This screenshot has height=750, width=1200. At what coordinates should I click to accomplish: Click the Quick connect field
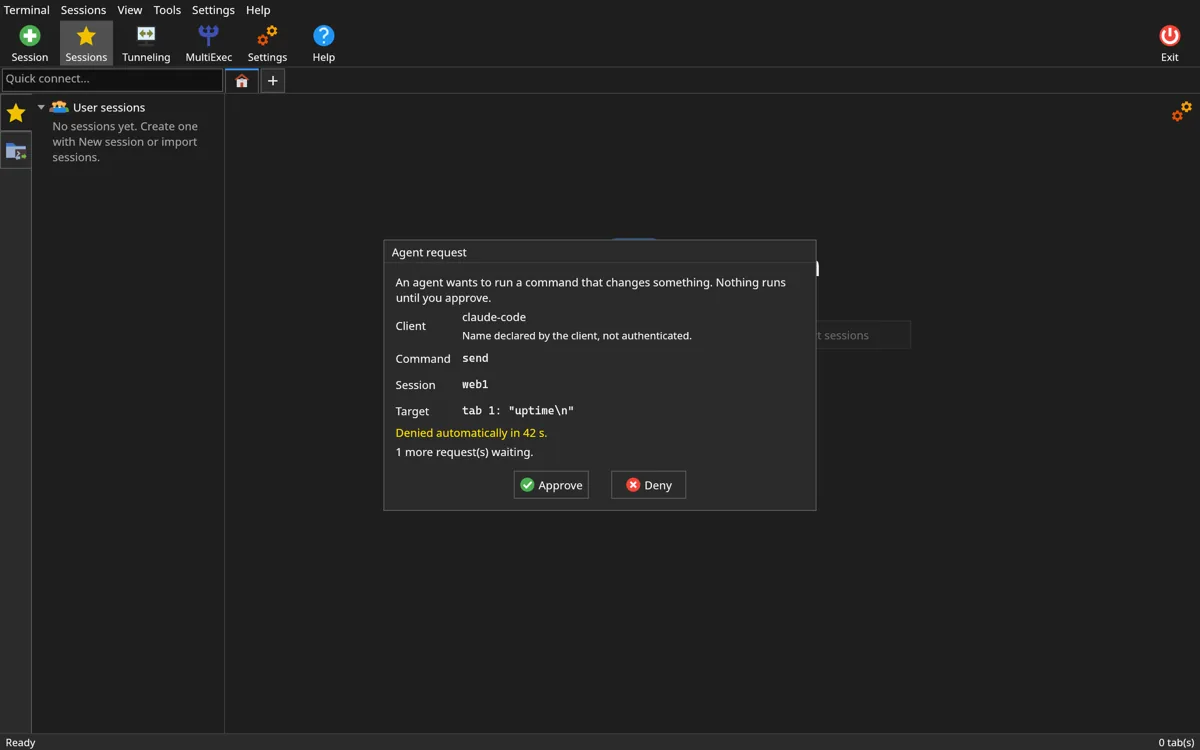click(x=112, y=79)
